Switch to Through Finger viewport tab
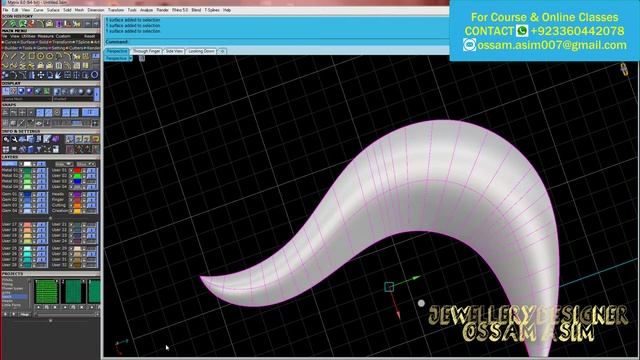The width and height of the screenshot is (640, 360). (147, 51)
